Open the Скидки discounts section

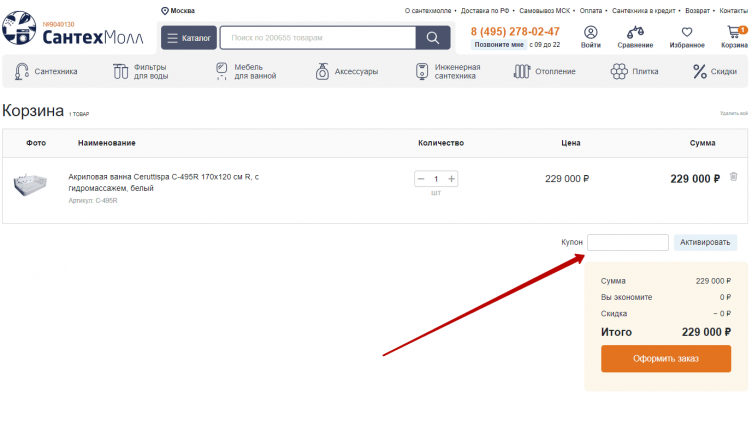715,72
